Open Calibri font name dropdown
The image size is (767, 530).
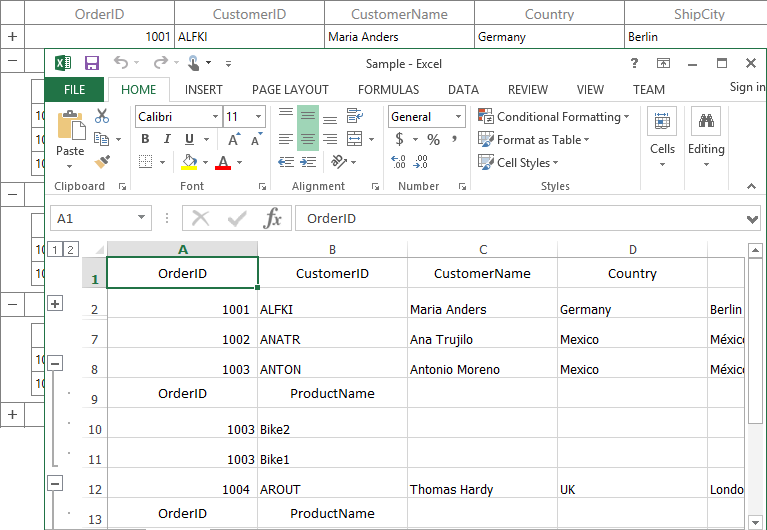click(215, 116)
